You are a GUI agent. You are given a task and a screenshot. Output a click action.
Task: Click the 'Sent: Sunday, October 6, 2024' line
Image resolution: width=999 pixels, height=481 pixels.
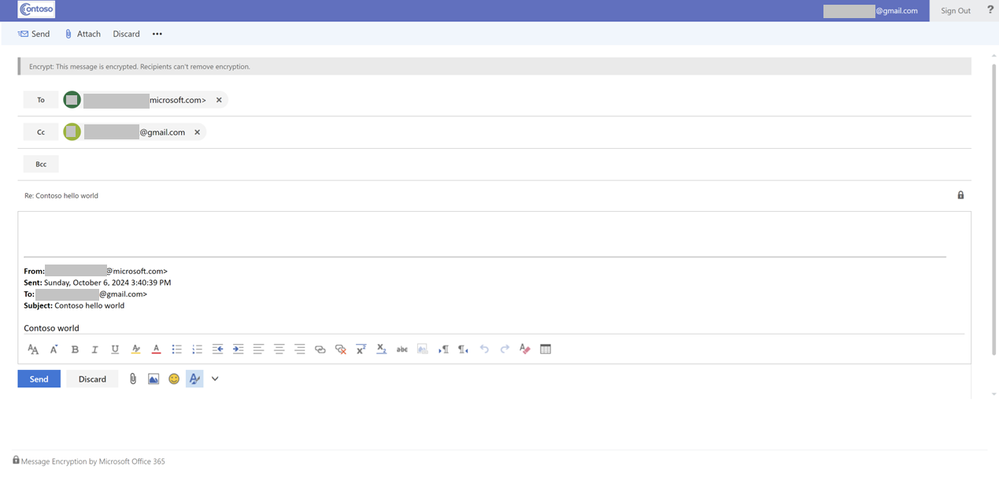(97, 282)
